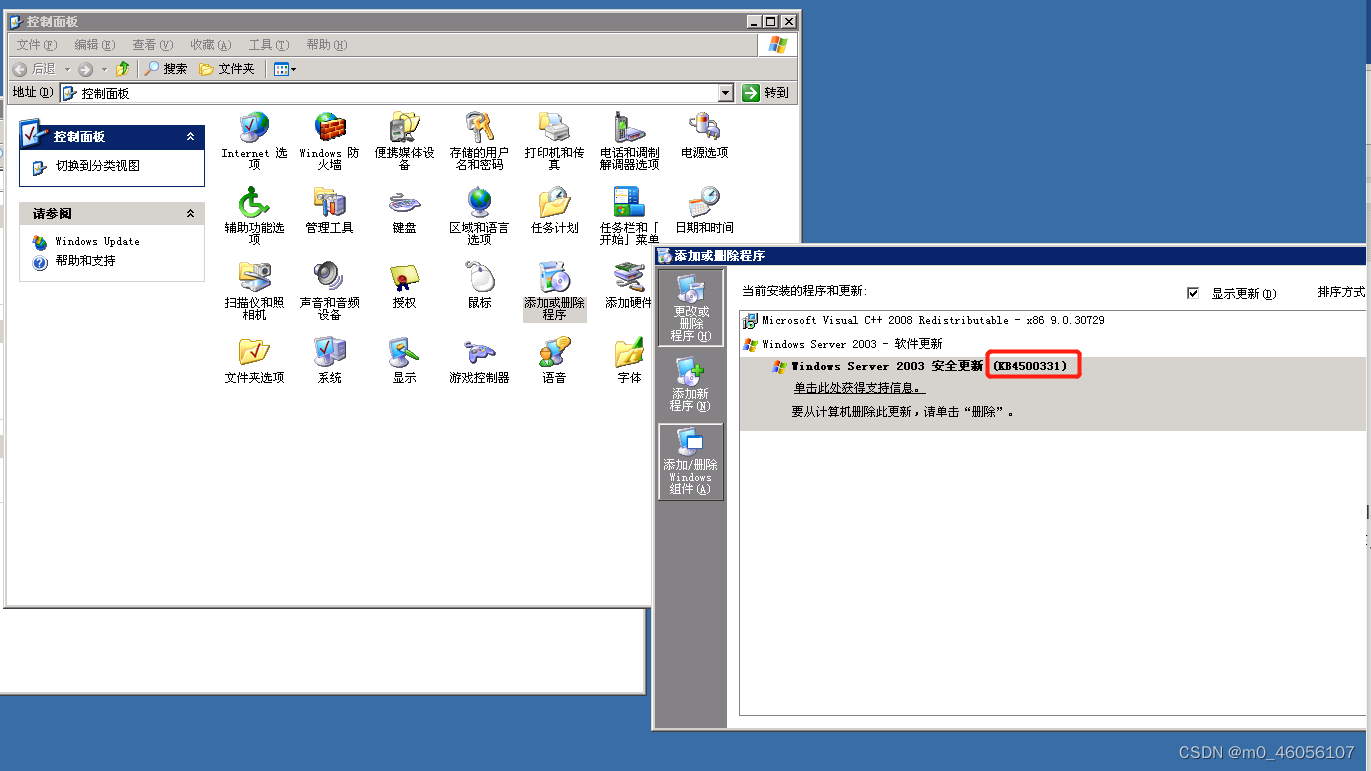This screenshot has height=771, width=1371.
Task: Click 切换到分类视图 link
Action: coord(97,166)
